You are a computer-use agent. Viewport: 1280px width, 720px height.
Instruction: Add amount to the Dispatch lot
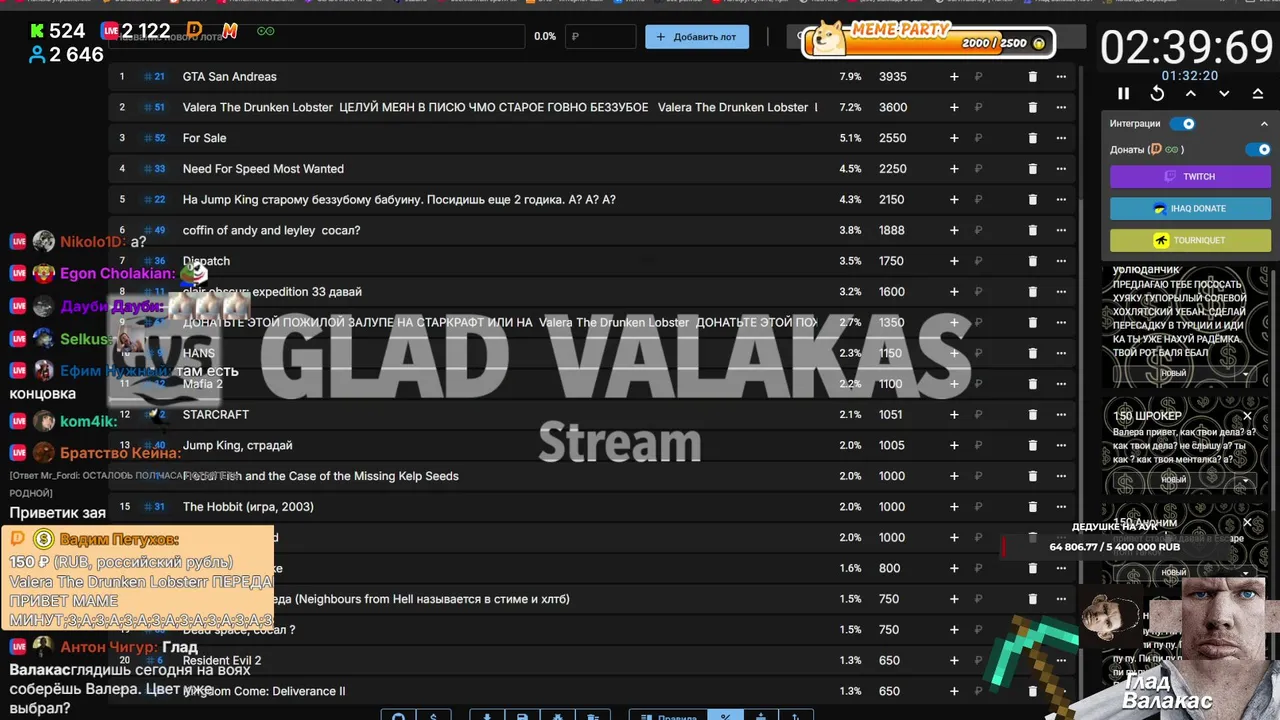tap(954, 261)
